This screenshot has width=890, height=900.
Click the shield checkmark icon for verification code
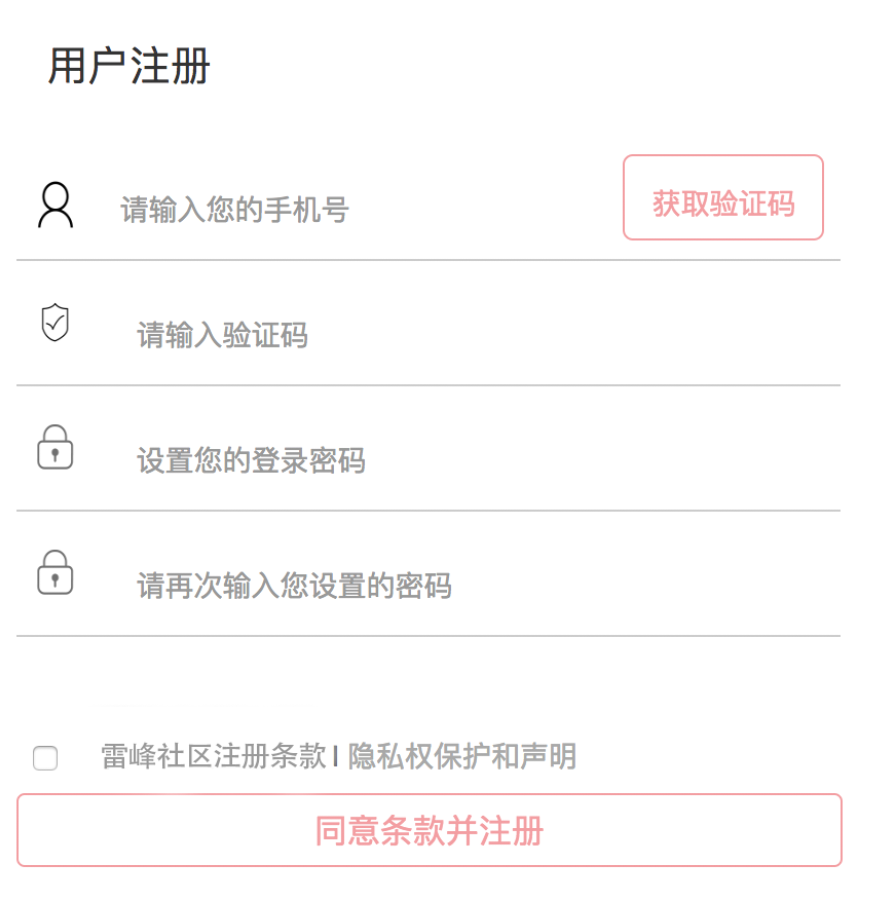(x=55, y=323)
